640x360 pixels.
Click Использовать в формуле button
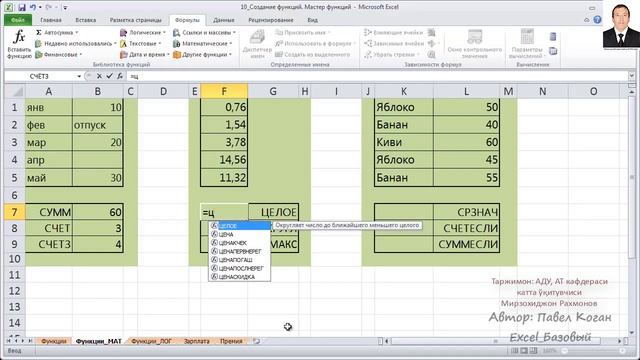click(315, 43)
